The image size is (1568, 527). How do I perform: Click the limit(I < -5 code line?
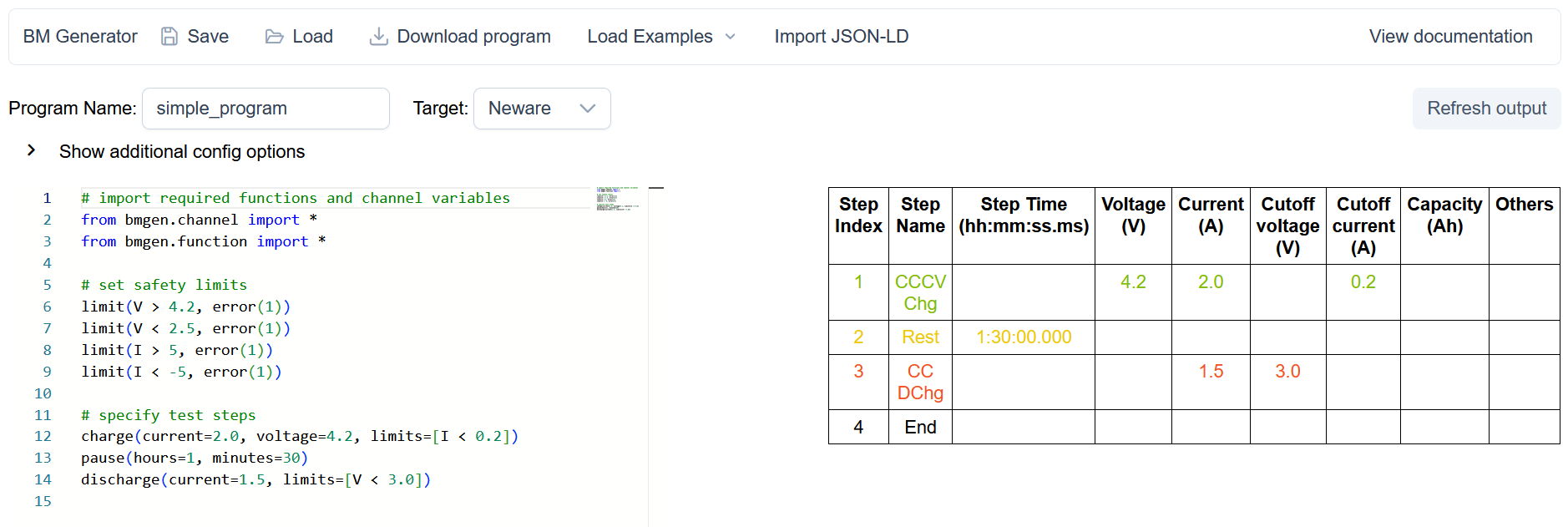tap(181, 372)
